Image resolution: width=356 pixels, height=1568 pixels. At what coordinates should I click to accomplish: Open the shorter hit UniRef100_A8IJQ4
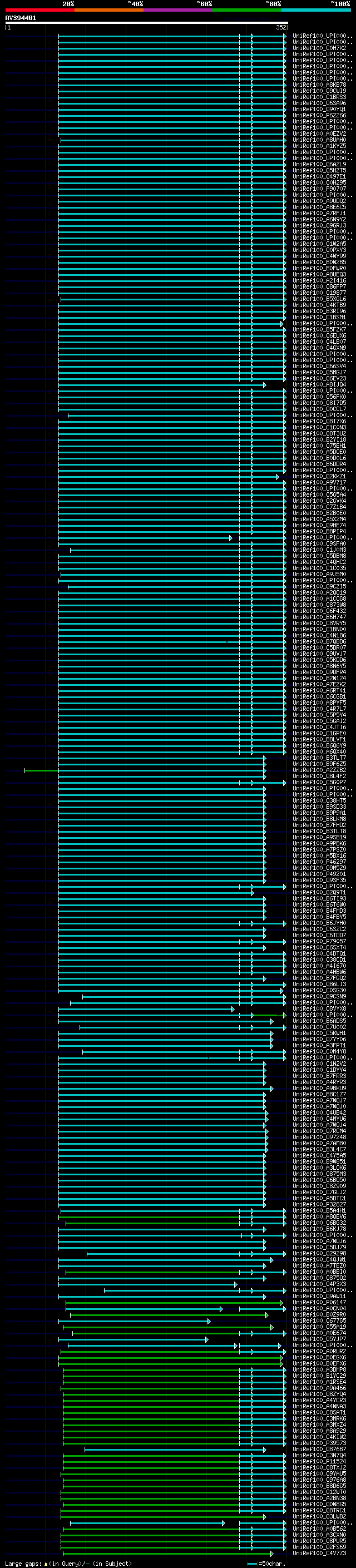[x=319, y=385]
